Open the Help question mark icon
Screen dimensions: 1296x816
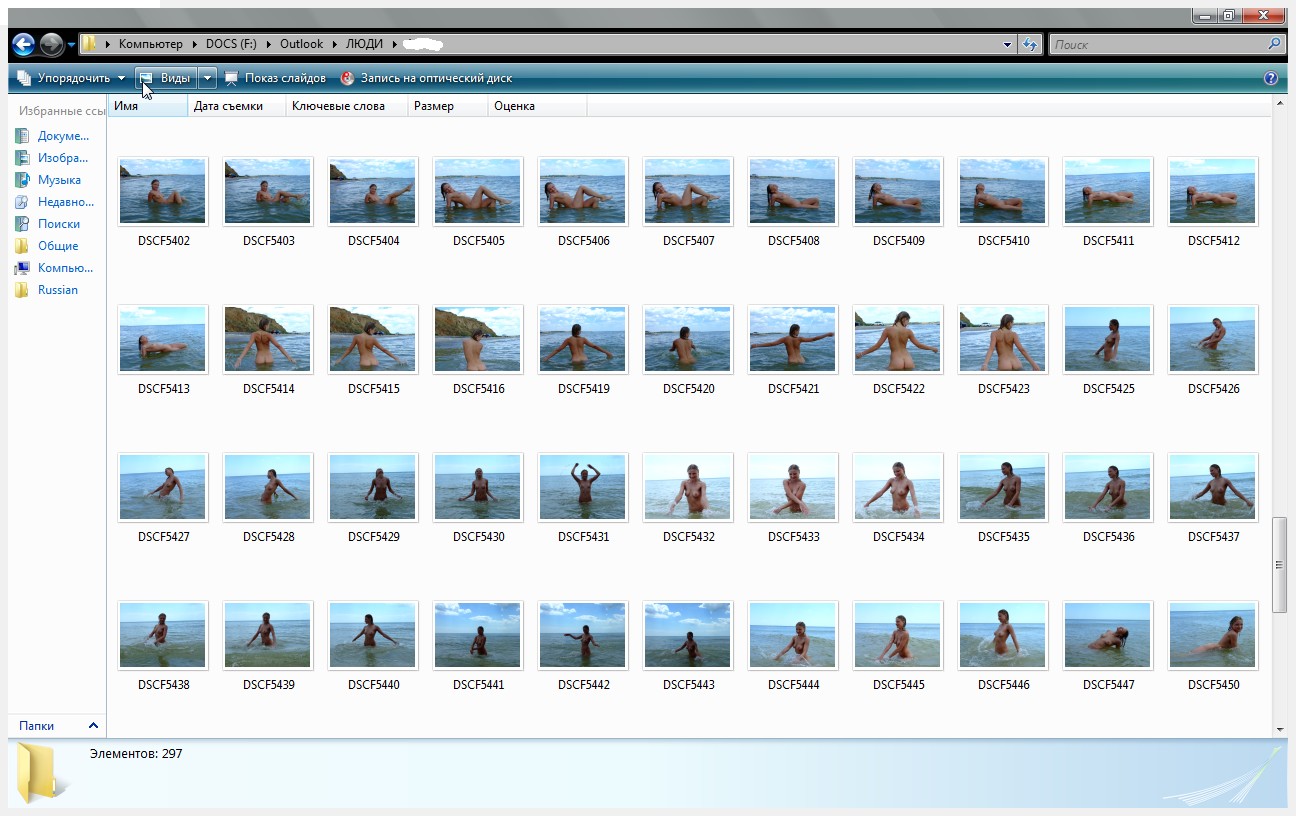pyautogui.click(x=1271, y=78)
